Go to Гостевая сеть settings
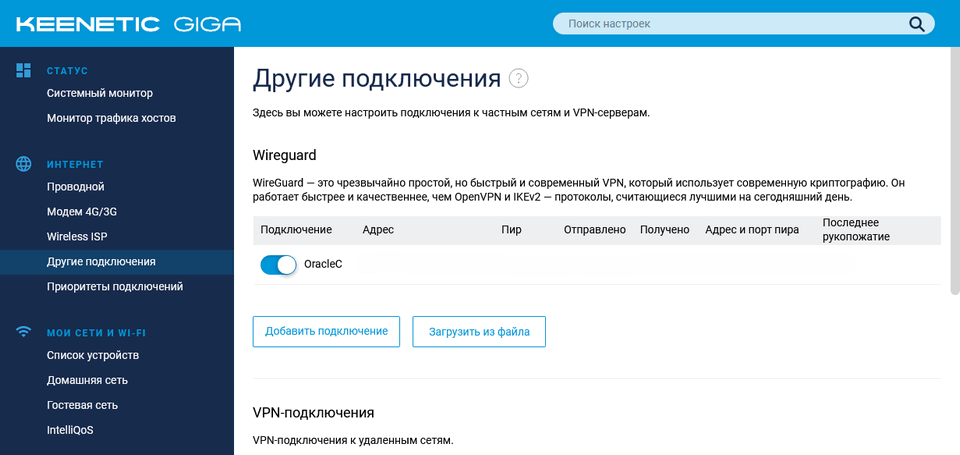This screenshot has height=455, width=960. point(83,405)
